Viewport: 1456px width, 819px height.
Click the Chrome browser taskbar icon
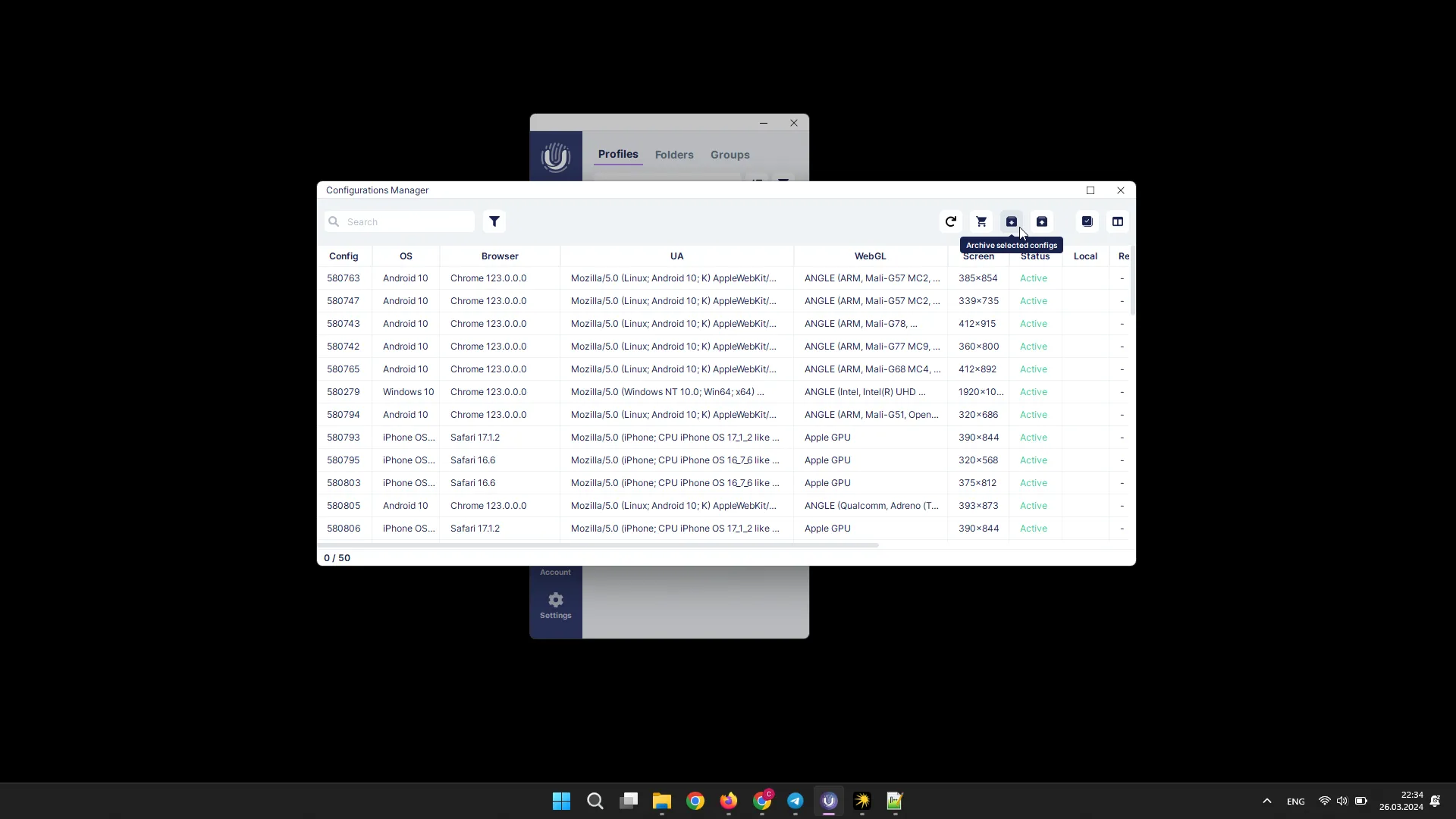point(695,800)
